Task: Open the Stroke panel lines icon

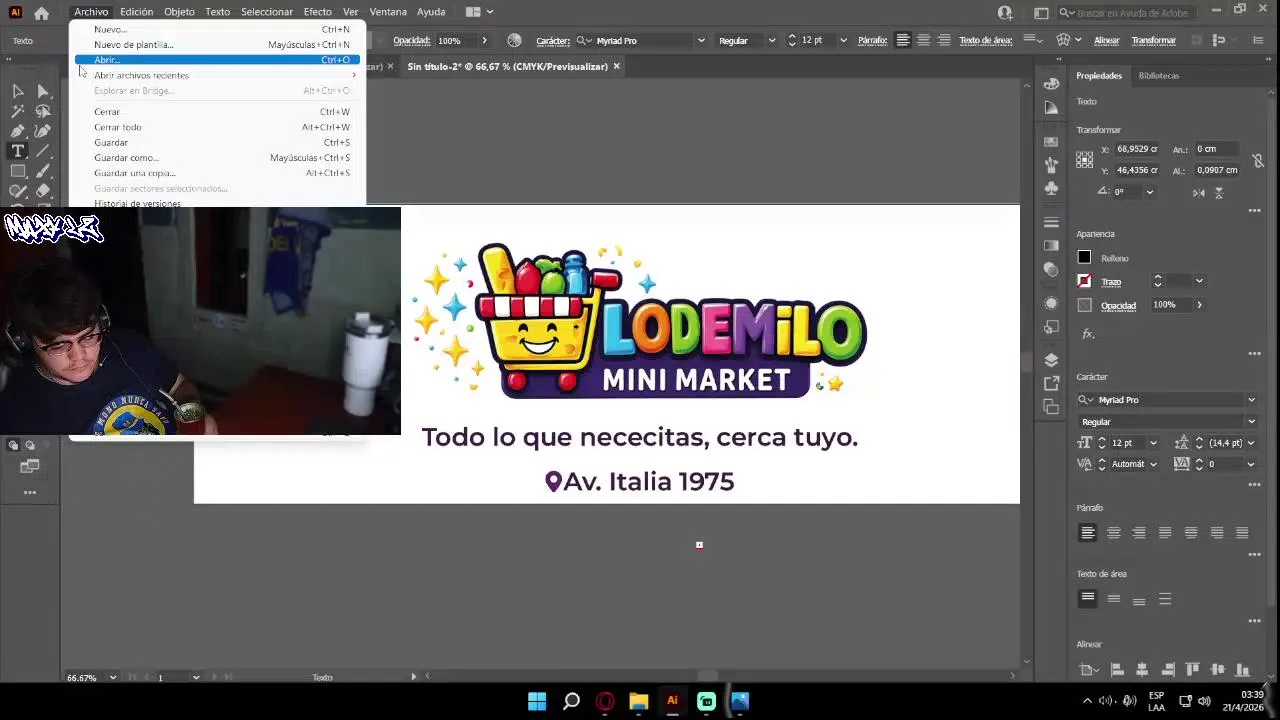Action: [1051, 222]
